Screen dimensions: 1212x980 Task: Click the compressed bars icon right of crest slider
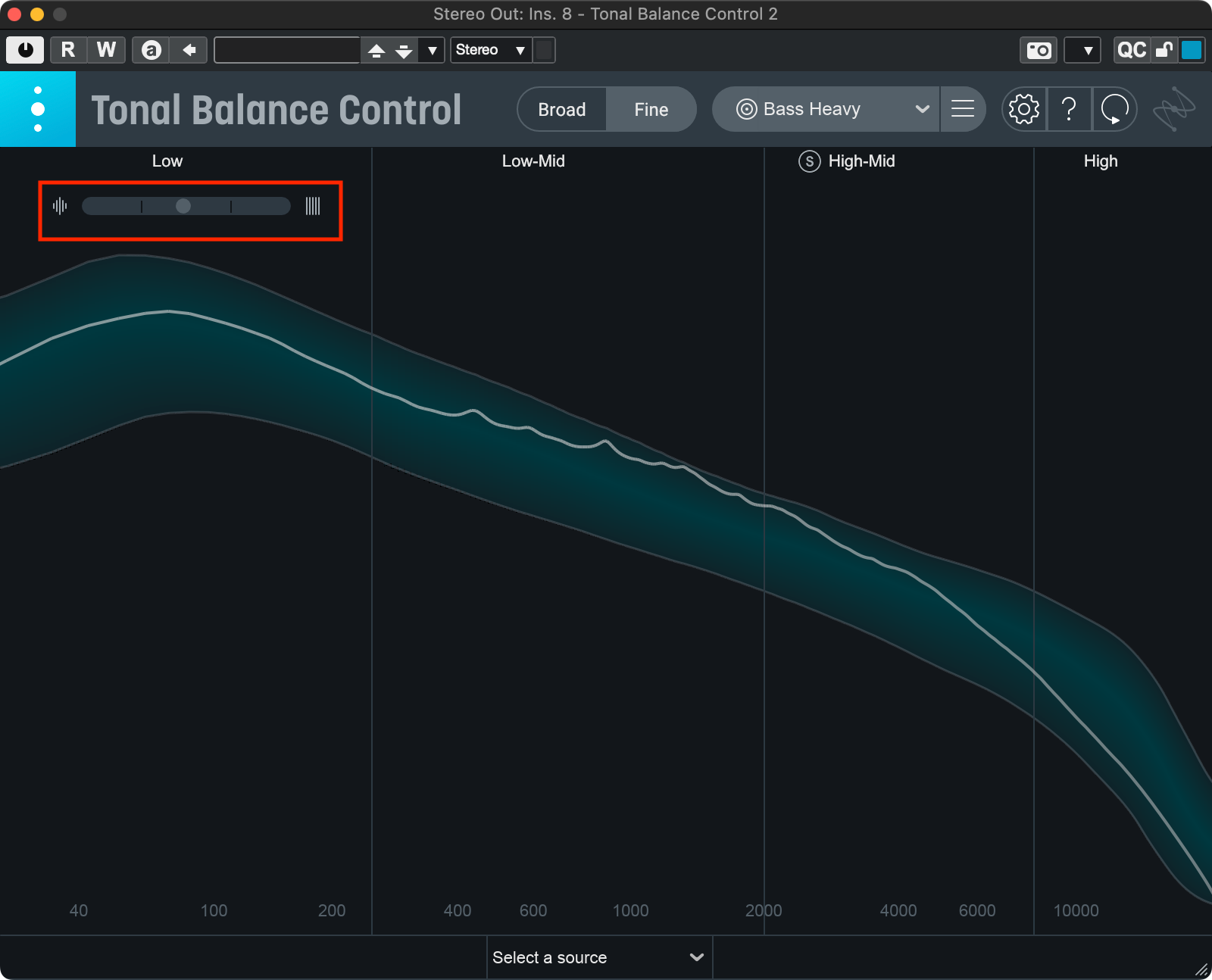coord(313,206)
